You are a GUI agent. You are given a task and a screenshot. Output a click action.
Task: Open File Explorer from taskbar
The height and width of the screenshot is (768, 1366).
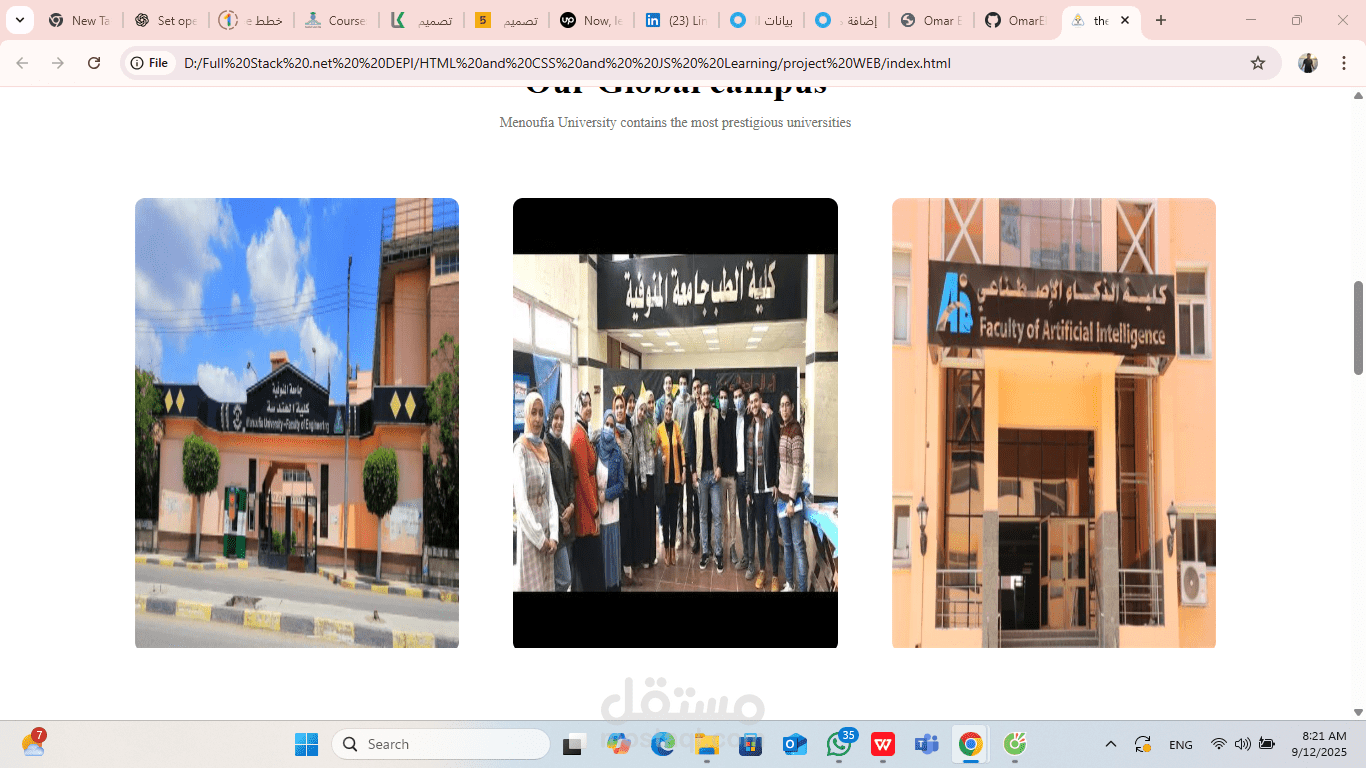707,744
